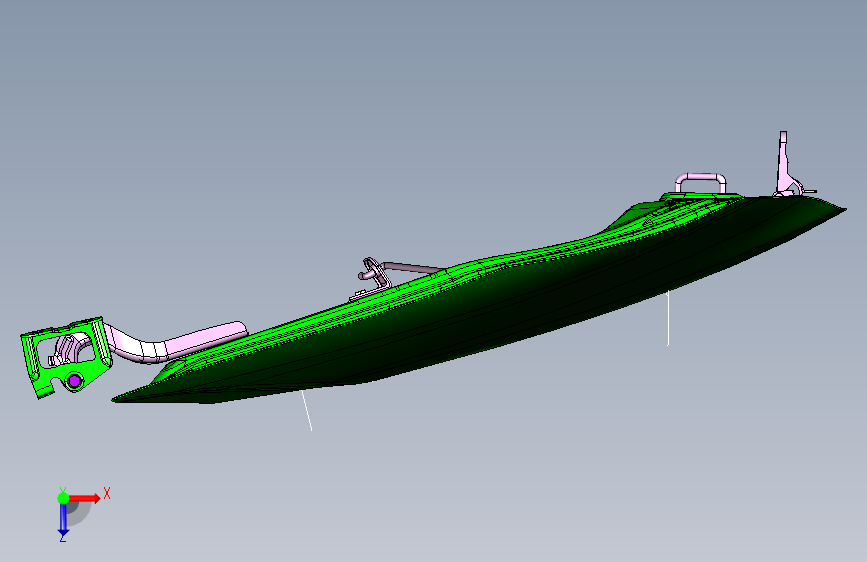Click the red X axis arrow on triad

[x=84, y=498]
